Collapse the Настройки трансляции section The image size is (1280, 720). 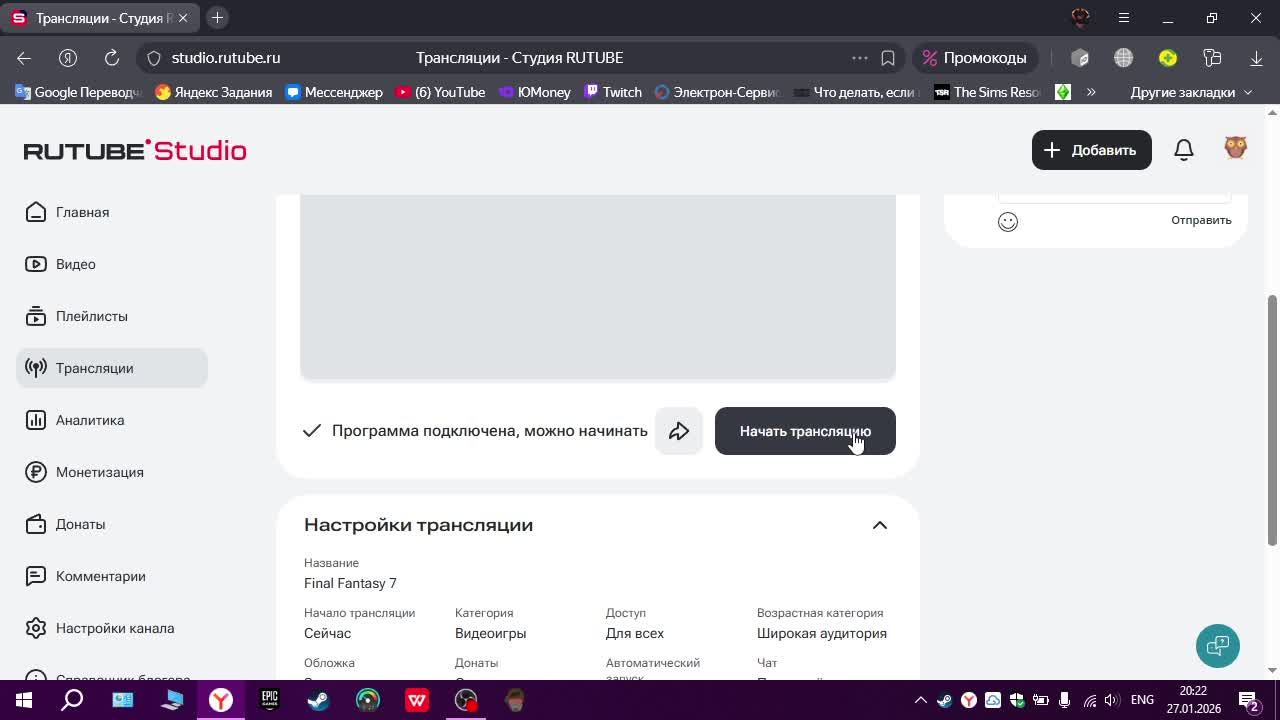[880, 525]
